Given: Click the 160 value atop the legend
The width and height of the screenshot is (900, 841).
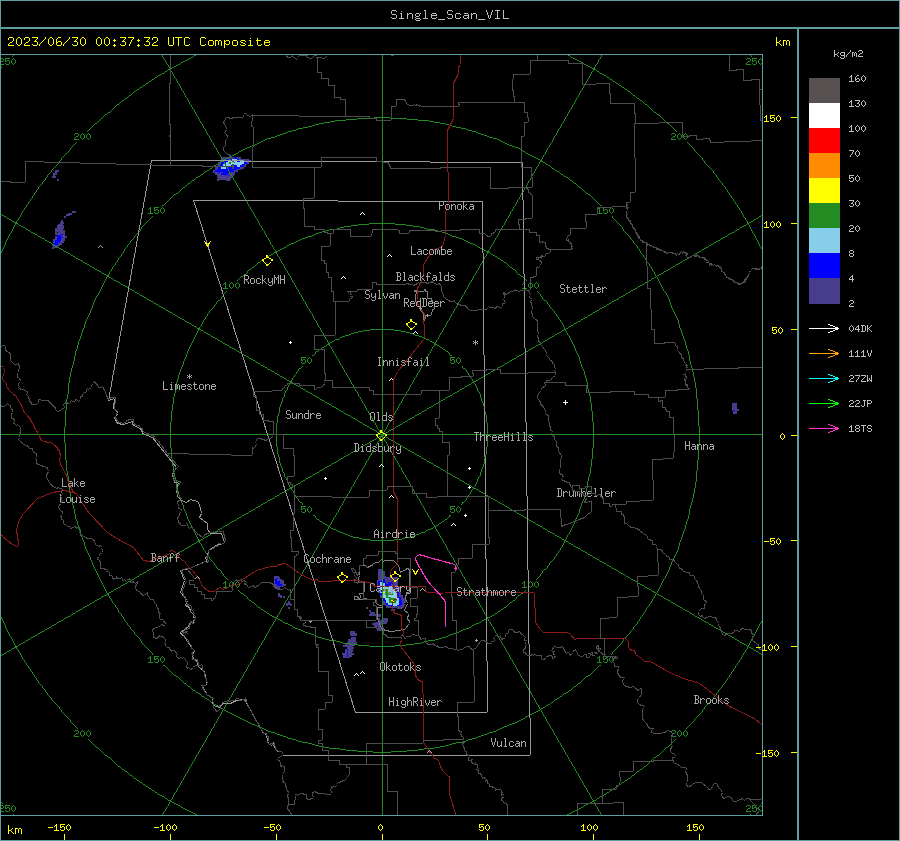Looking at the screenshot, I should [857, 79].
